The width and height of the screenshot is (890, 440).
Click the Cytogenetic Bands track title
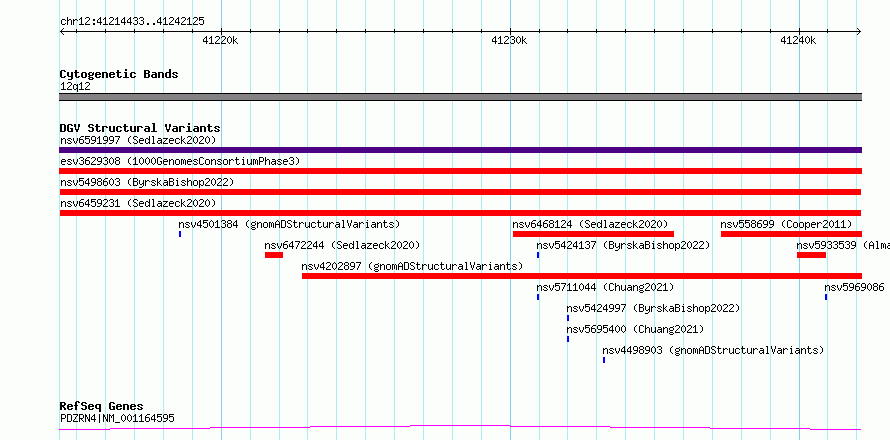pyautogui.click(x=119, y=74)
